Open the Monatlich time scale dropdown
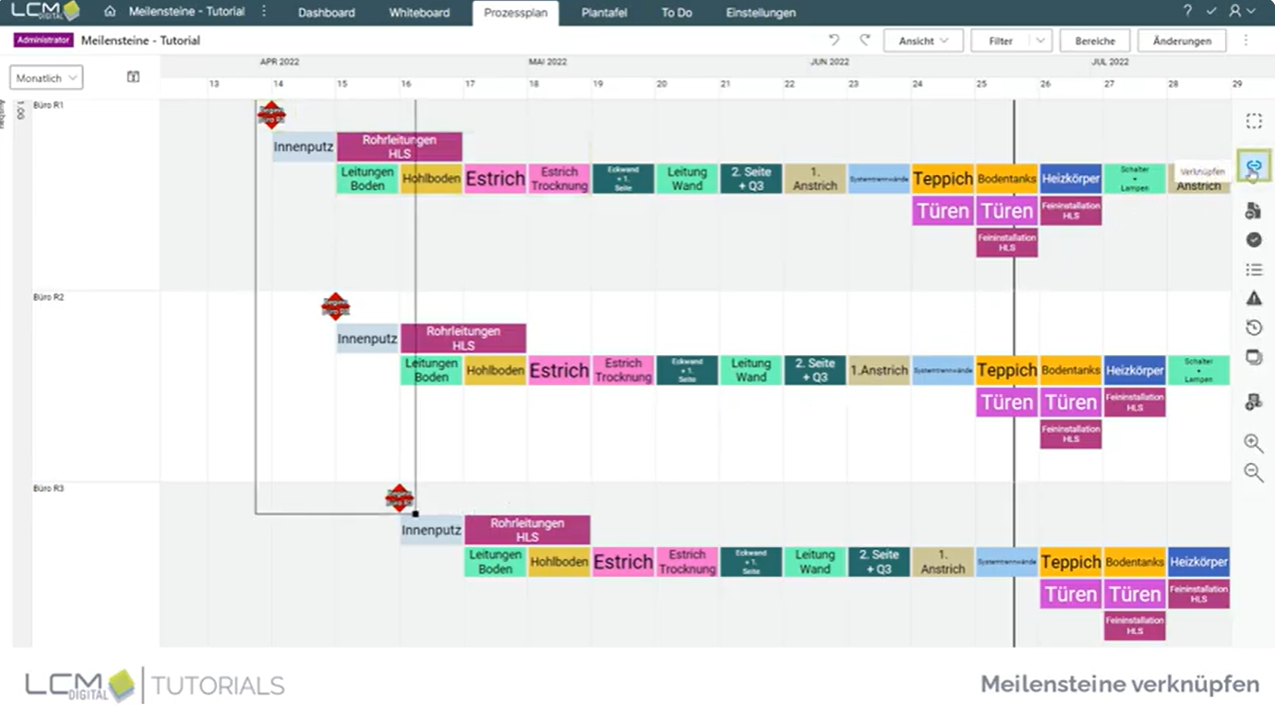The image size is (1275, 706). (46, 78)
